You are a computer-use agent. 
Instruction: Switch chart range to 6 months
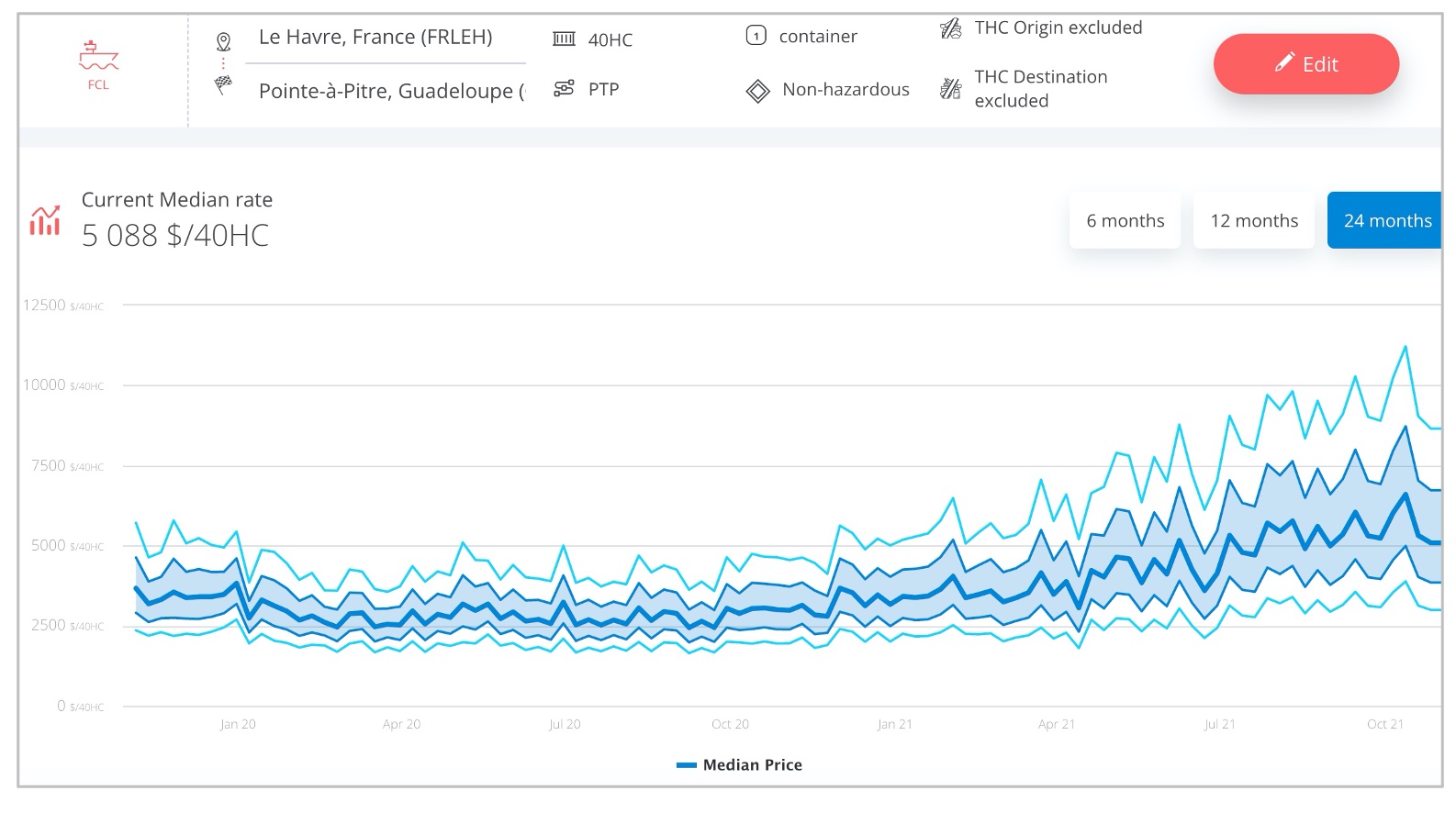click(x=1125, y=220)
